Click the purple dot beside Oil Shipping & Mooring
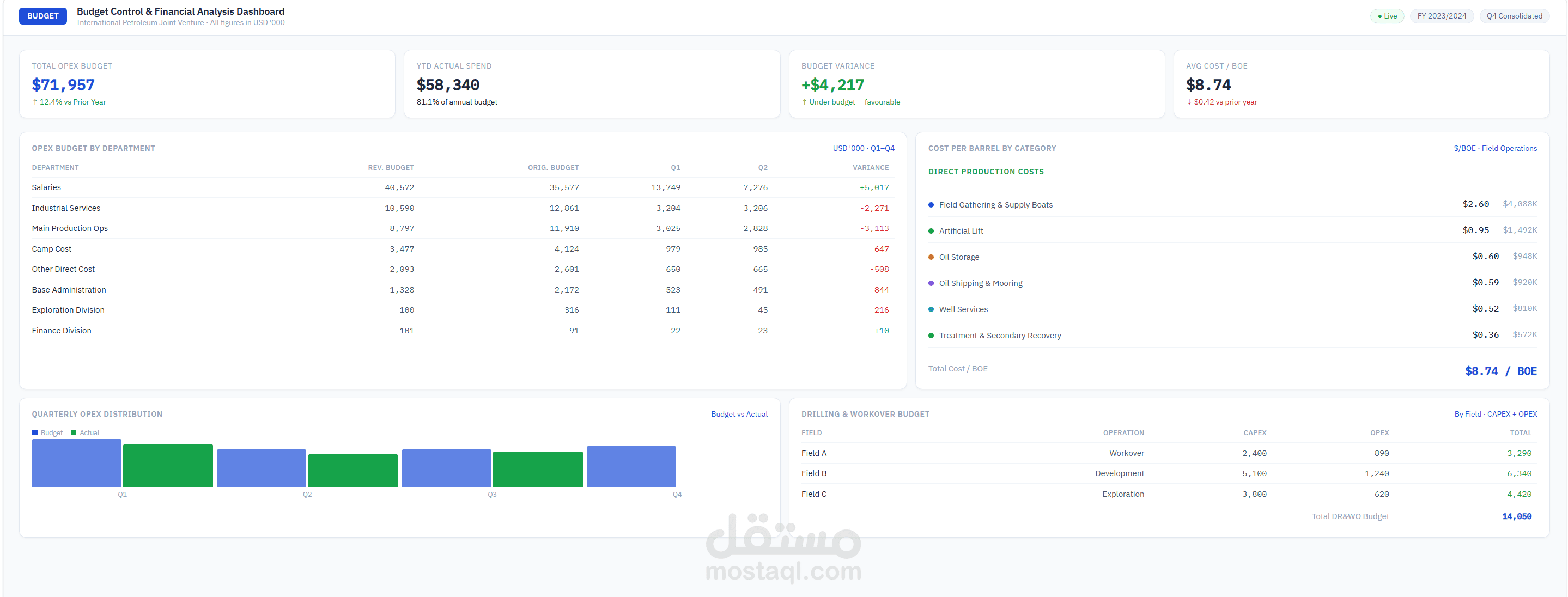 [931, 283]
